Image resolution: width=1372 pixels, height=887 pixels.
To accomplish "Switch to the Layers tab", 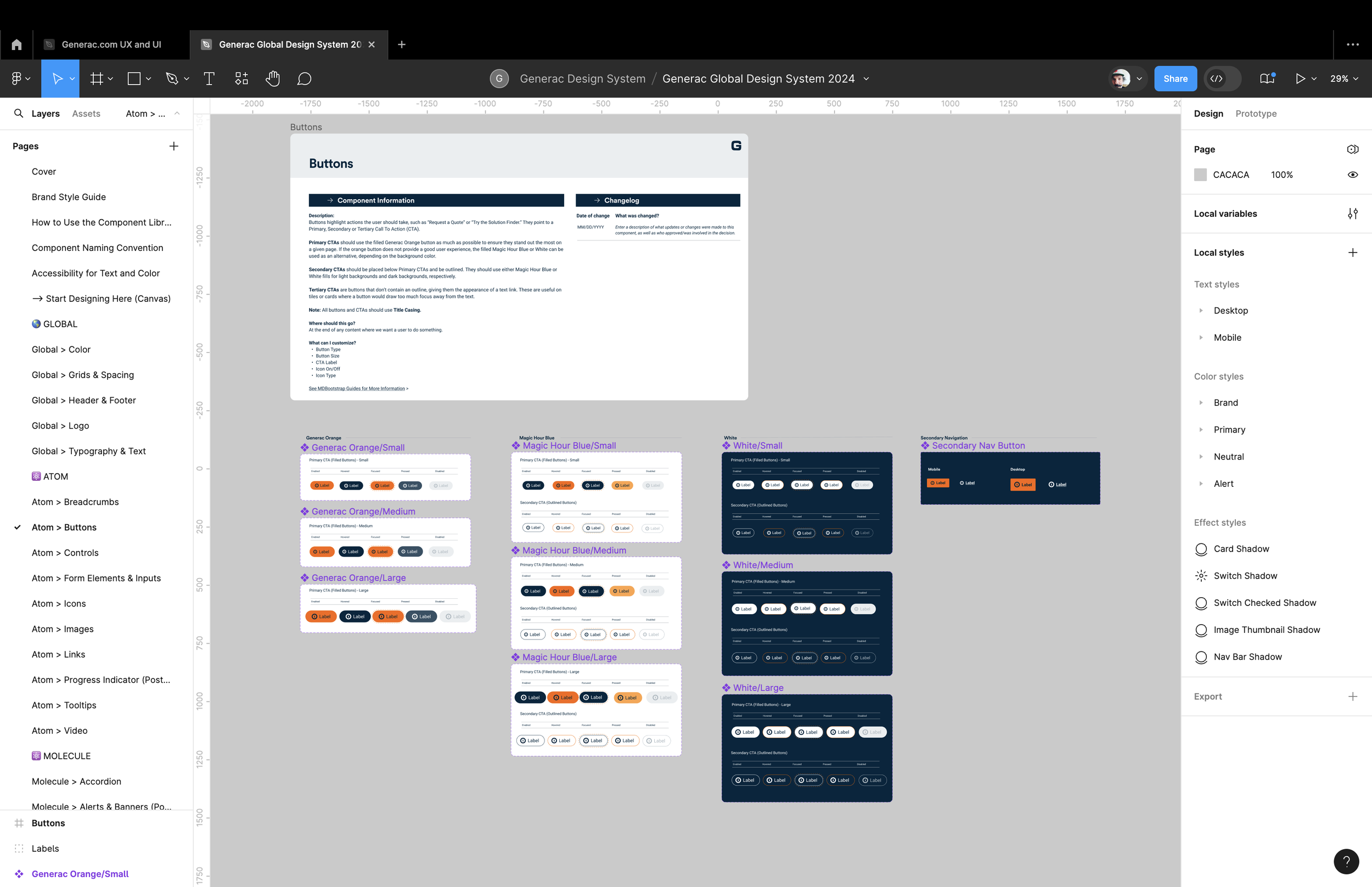I will (x=46, y=114).
